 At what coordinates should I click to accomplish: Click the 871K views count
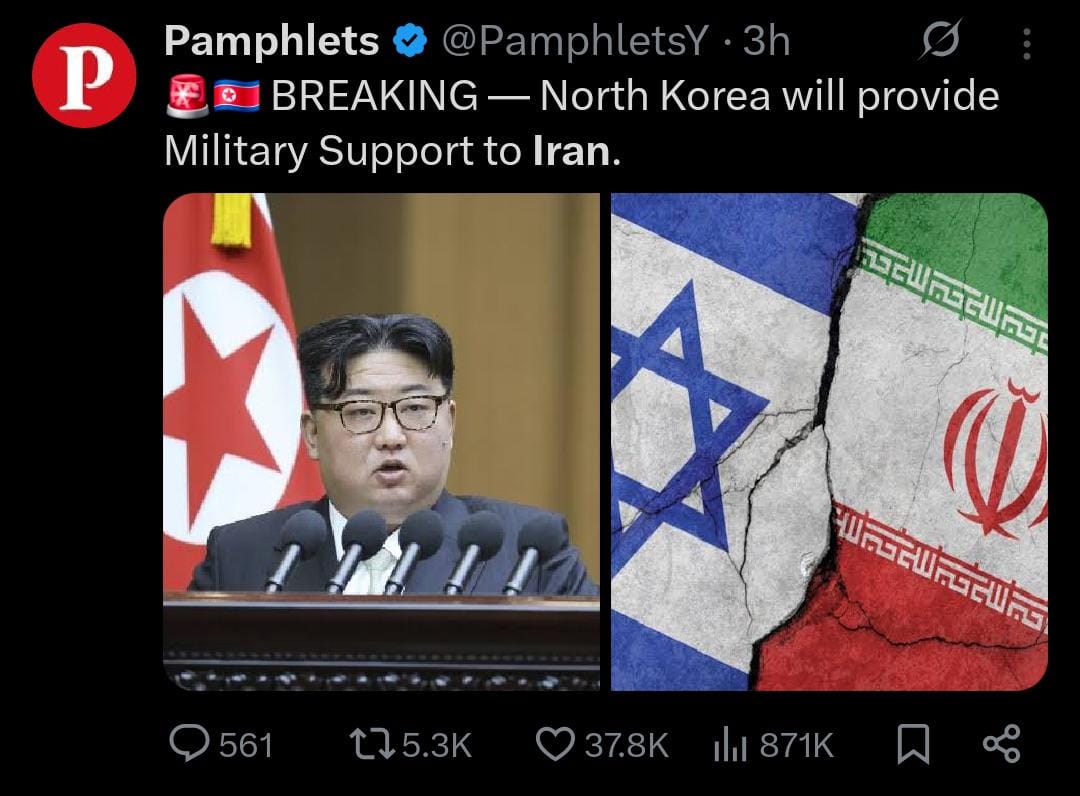(x=796, y=745)
